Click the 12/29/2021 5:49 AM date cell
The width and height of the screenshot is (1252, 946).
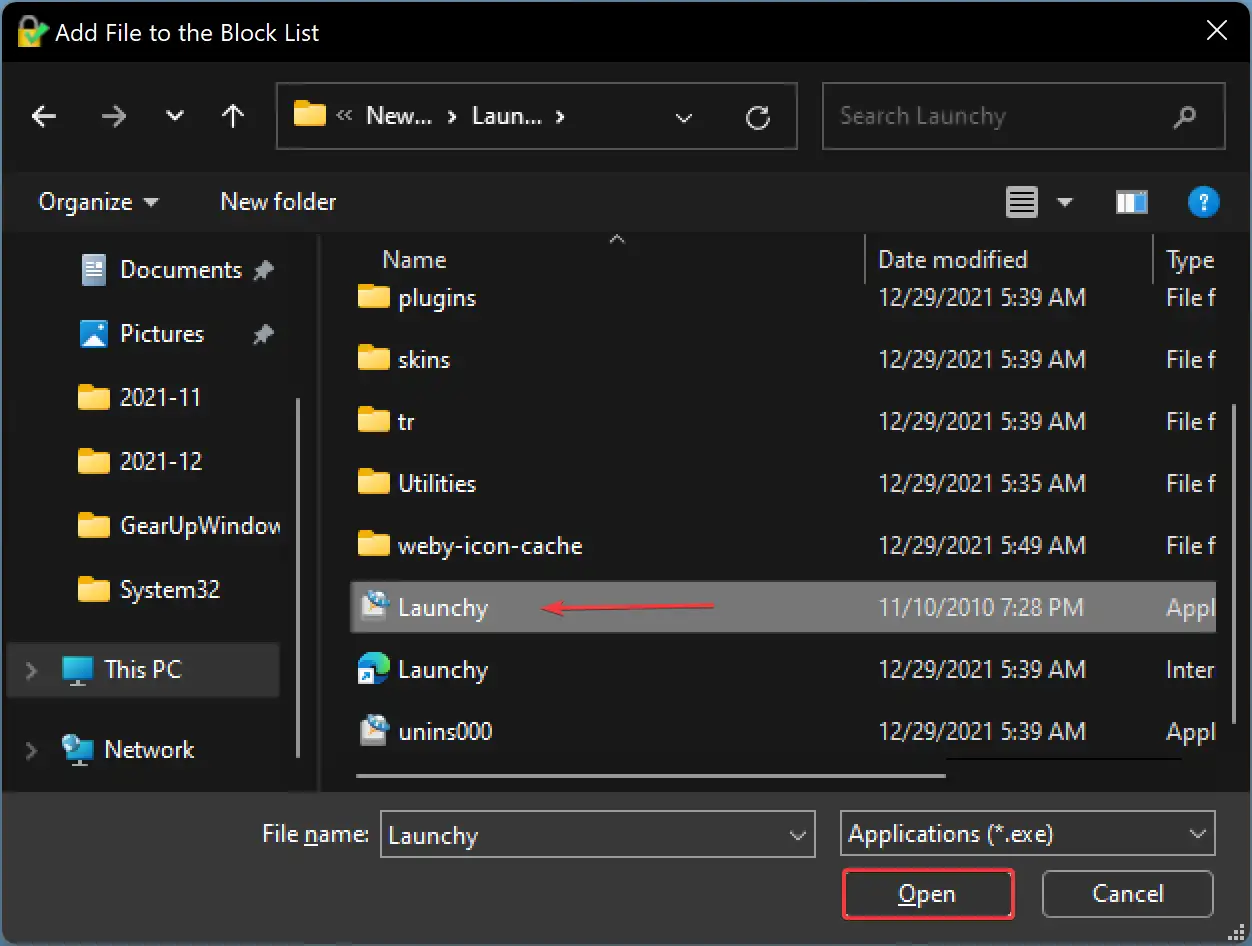coord(982,546)
